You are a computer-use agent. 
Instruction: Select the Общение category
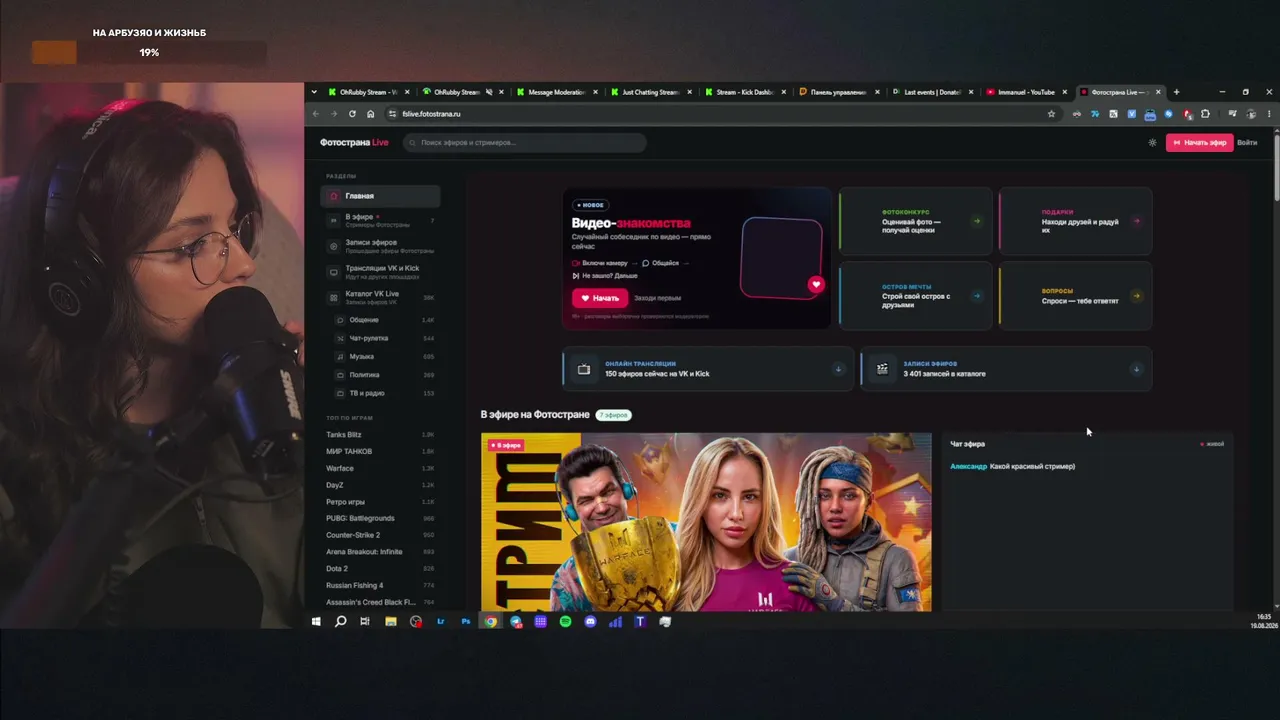click(x=385, y=320)
